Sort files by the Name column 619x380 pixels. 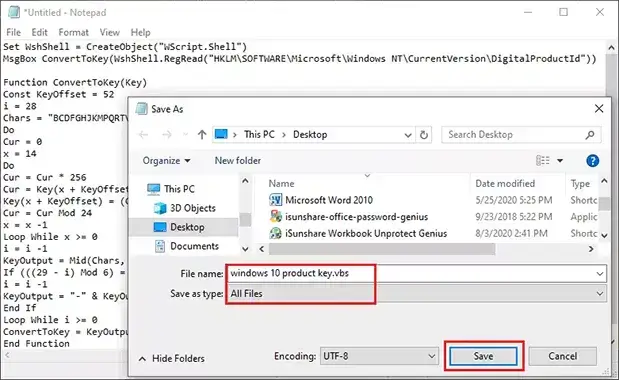[281, 183]
